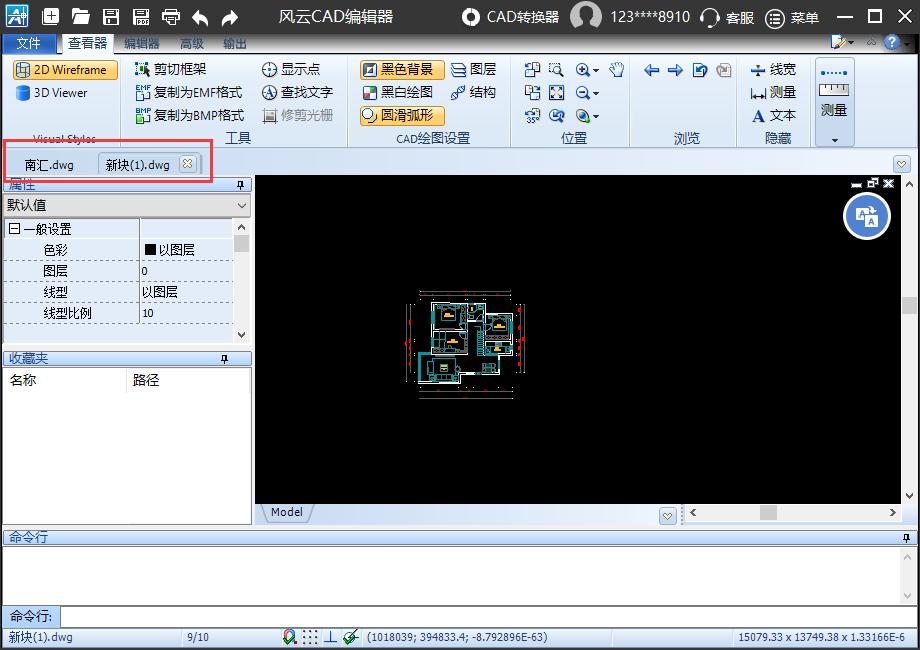Open the 查找文字 find text tool
The width and height of the screenshot is (920, 650).
coord(297,92)
